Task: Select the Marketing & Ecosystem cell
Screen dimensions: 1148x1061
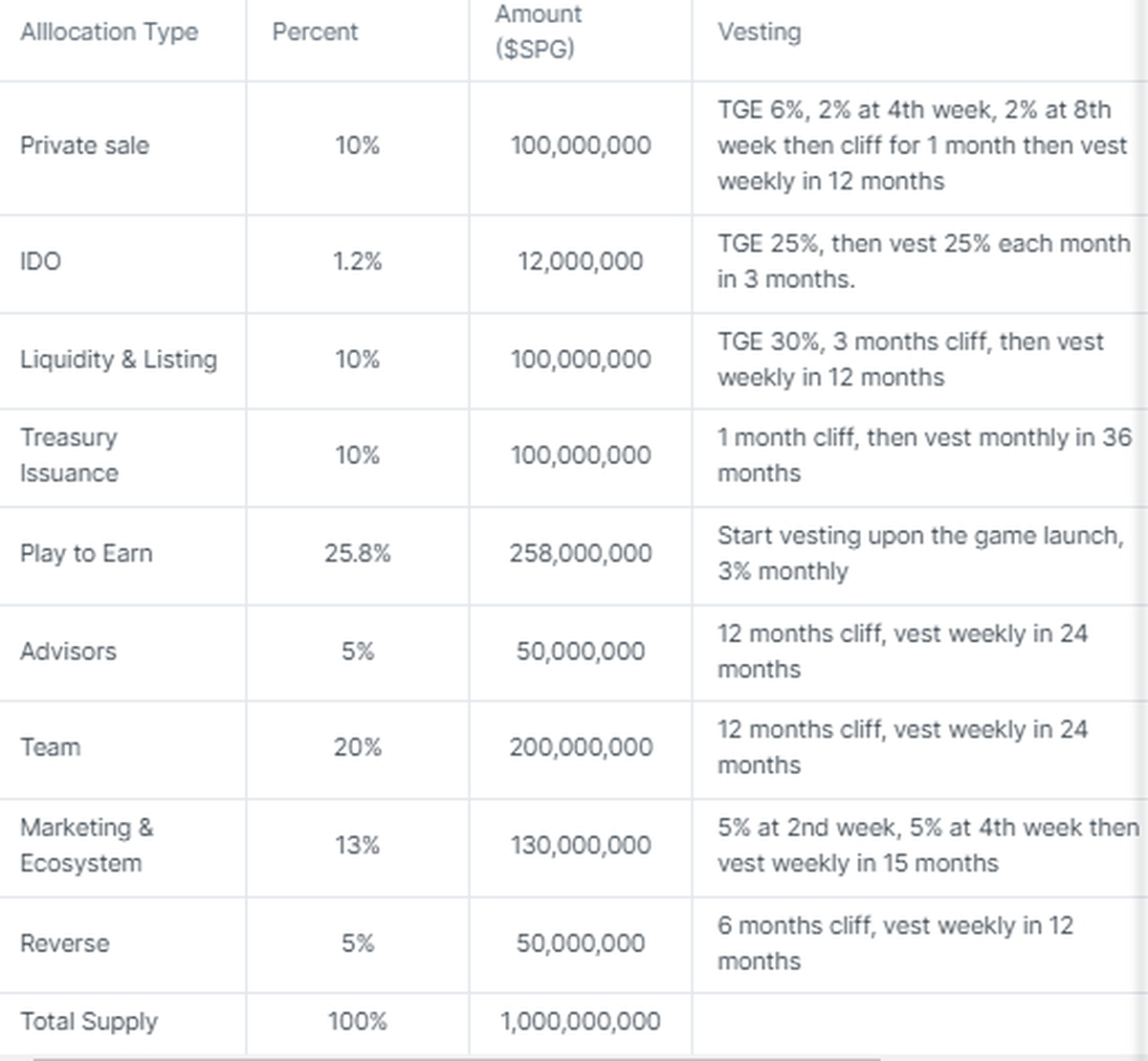Action: point(86,845)
